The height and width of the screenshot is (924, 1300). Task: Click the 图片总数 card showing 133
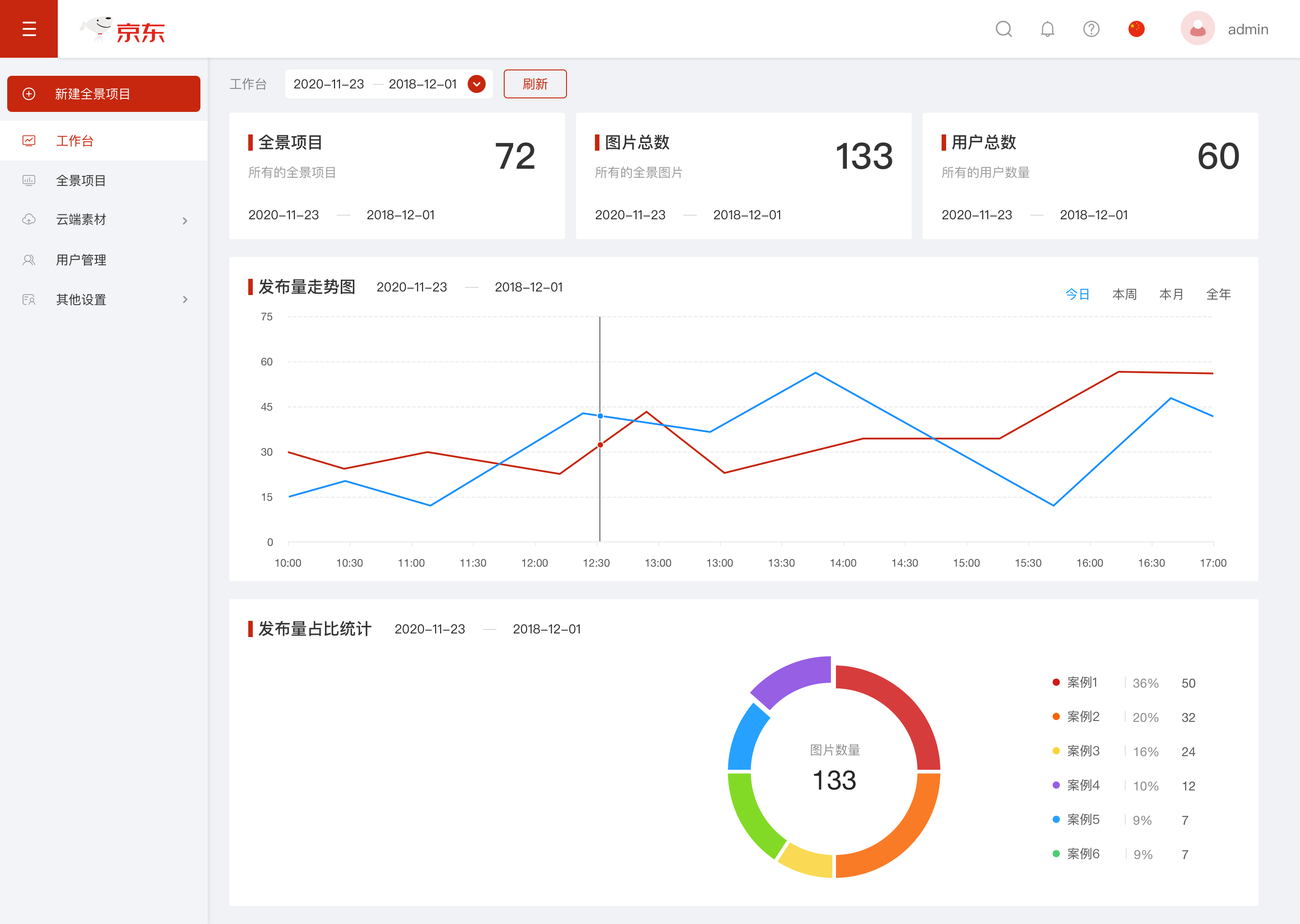[743, 176]
